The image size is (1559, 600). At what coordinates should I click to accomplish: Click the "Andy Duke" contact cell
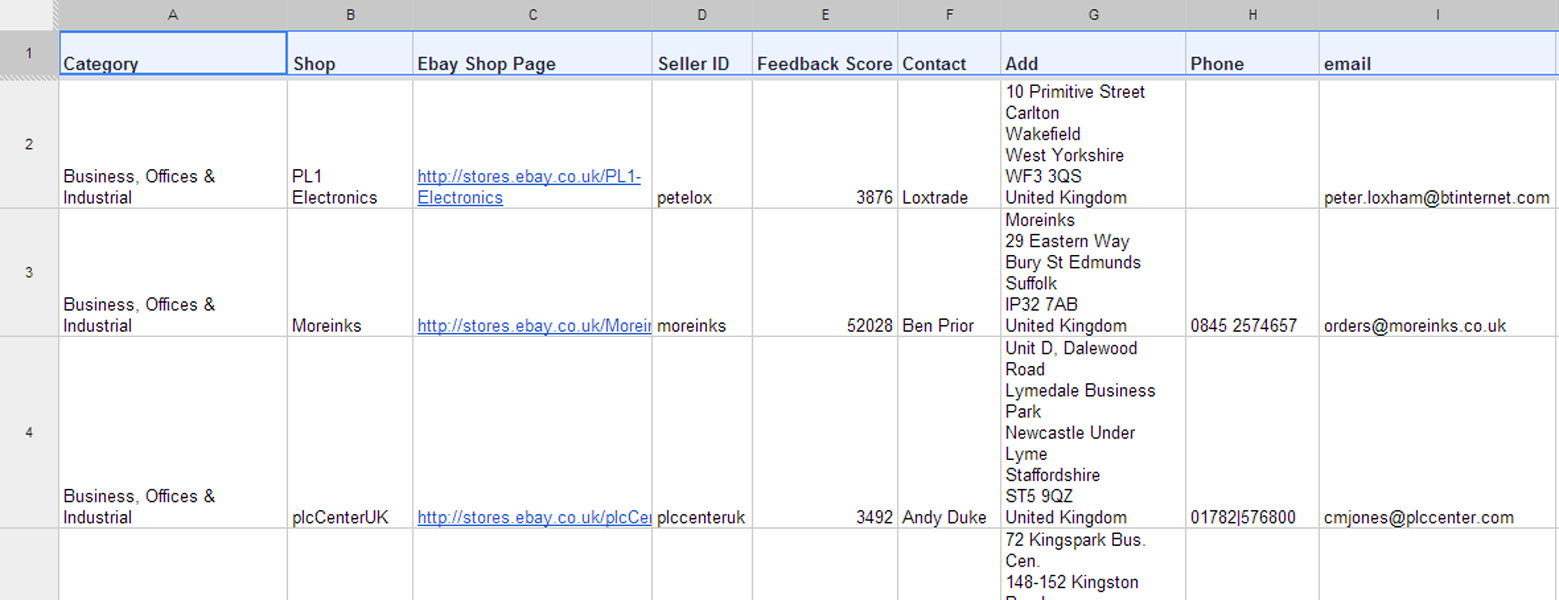[944, 518]
